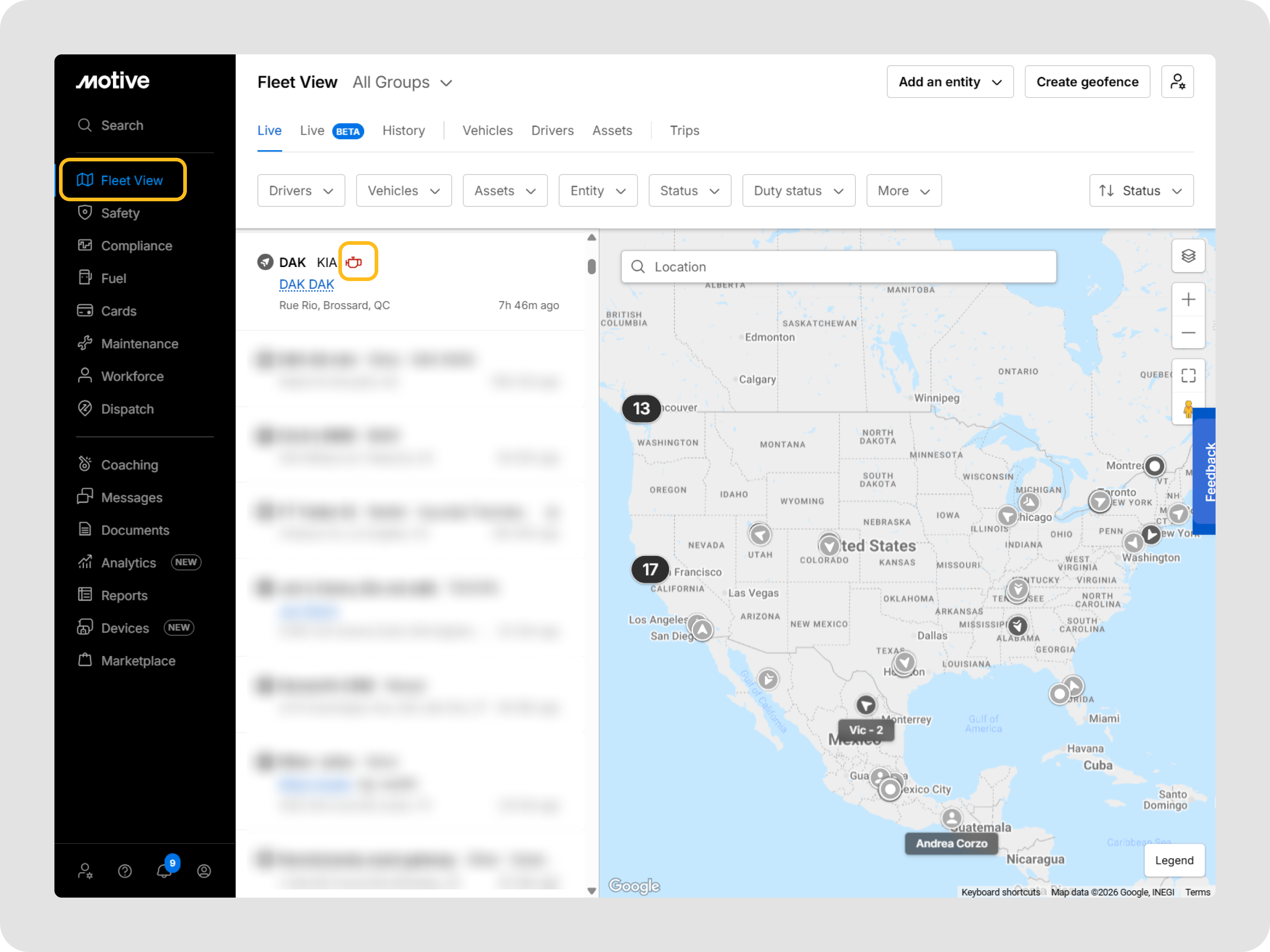This screenshot has width=1270, height=952.
Task: Expand the Drivers filter dropdown
Action: tap(301, 190)
